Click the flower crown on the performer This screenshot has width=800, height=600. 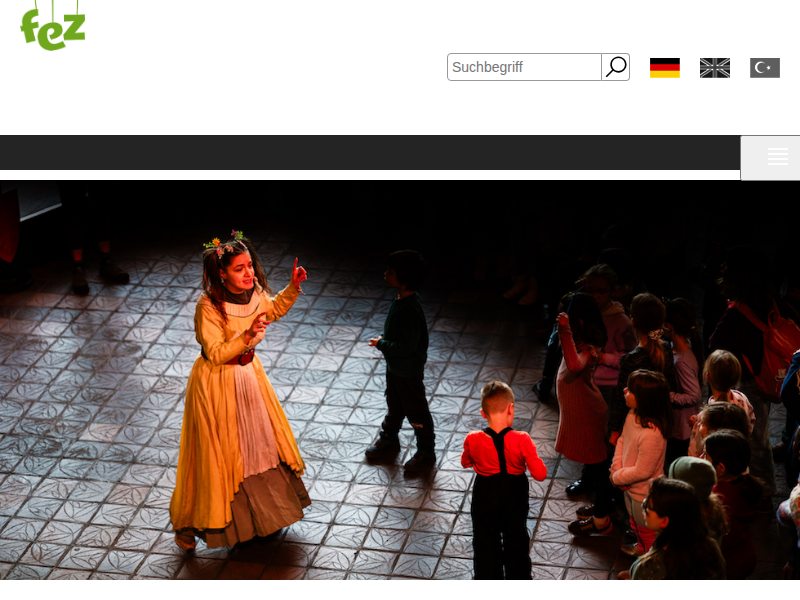click(226, 243)
